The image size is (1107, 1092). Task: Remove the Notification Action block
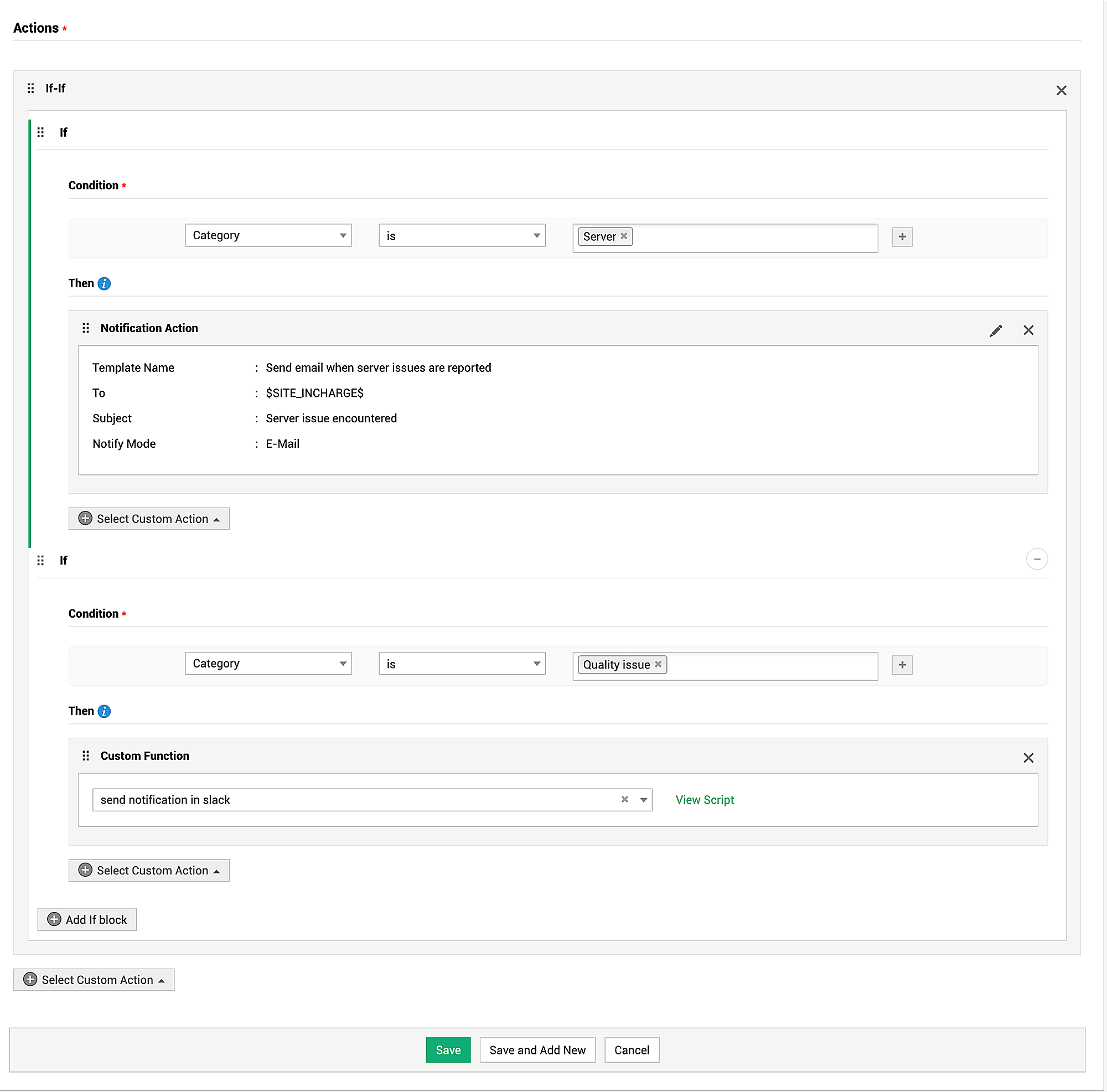pos(1028,330)
